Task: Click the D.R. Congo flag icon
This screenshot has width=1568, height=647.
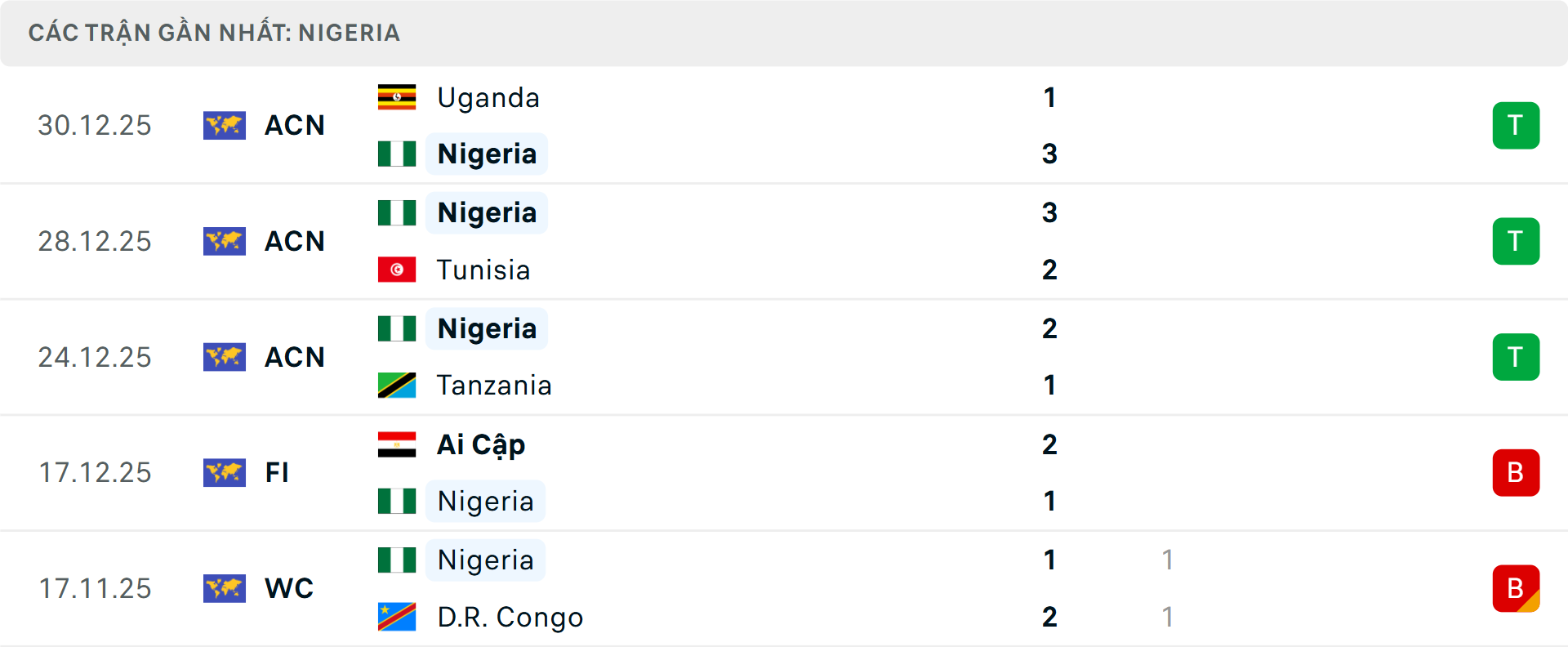Action: click(397, 617)
